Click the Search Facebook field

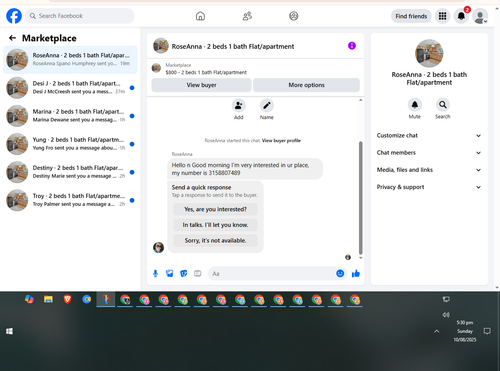pos(80,16)
